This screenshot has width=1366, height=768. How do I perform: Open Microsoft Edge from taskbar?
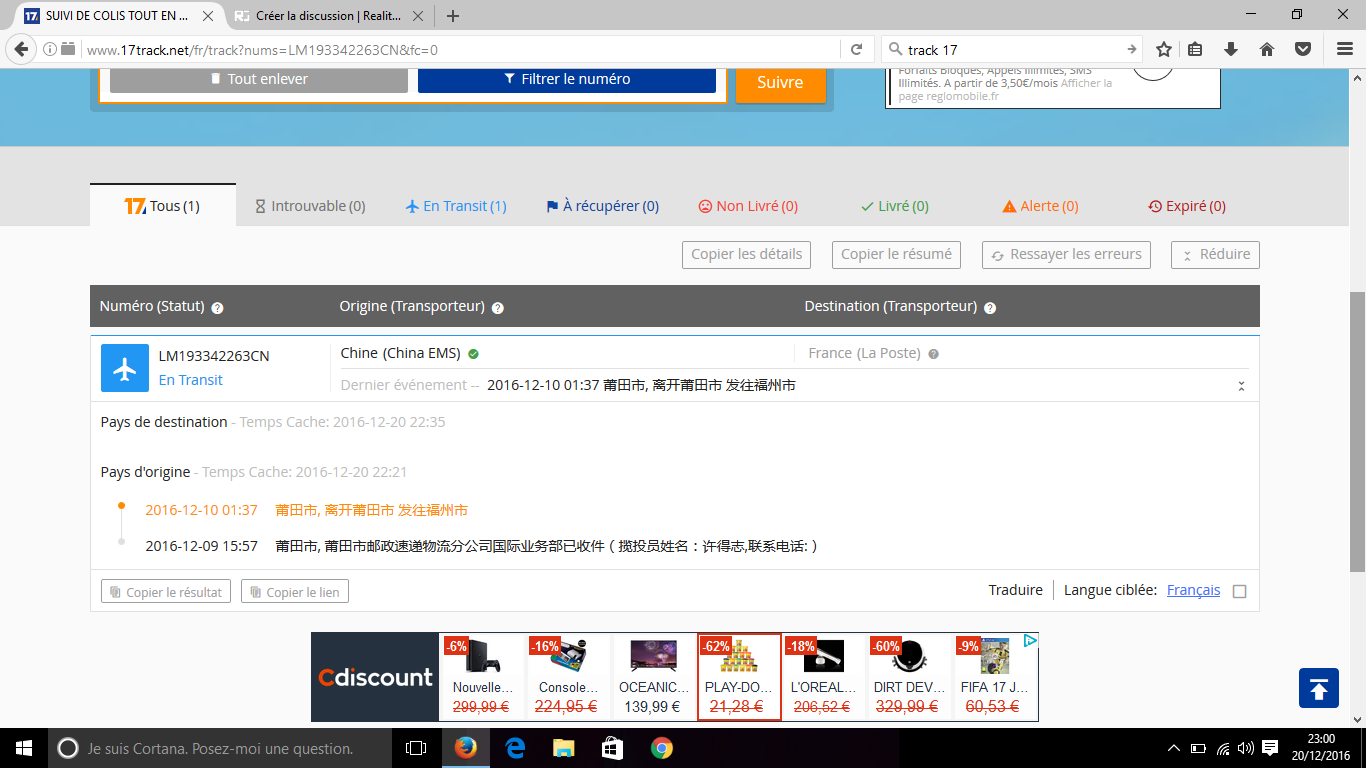(515, 748)
